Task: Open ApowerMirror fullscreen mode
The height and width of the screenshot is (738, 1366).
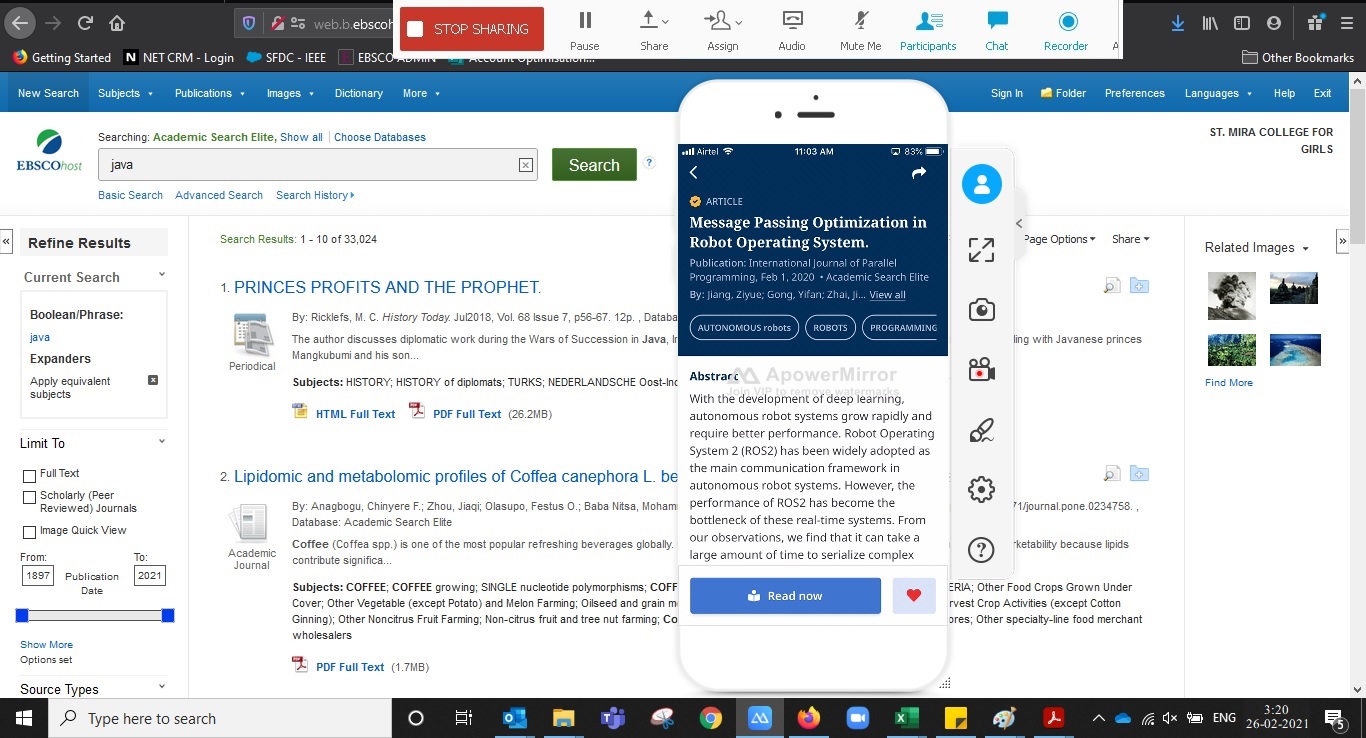Action: pos(981,250)
